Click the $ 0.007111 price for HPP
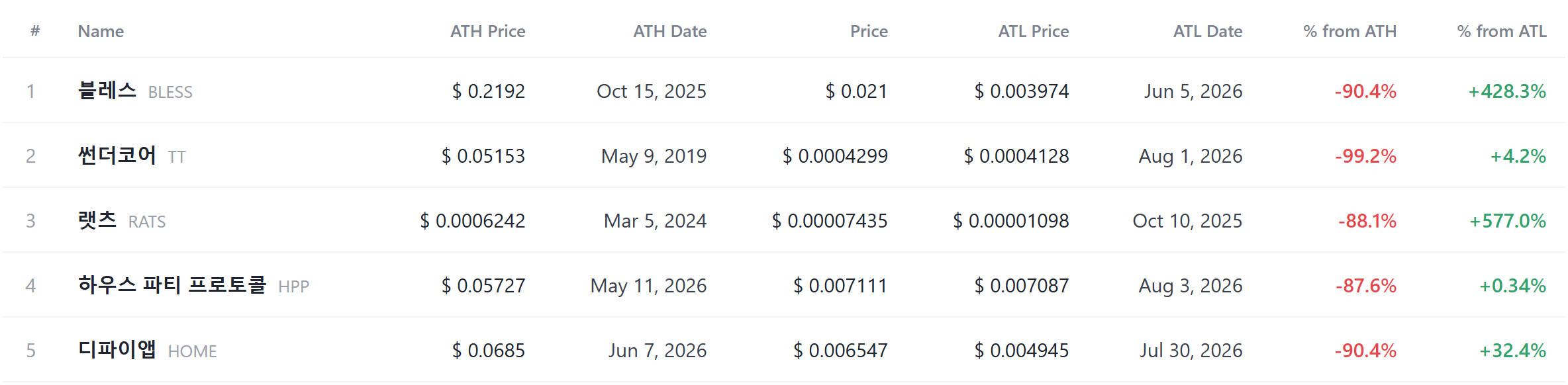Screen dimensions: 1568x385 pos(840,285)
